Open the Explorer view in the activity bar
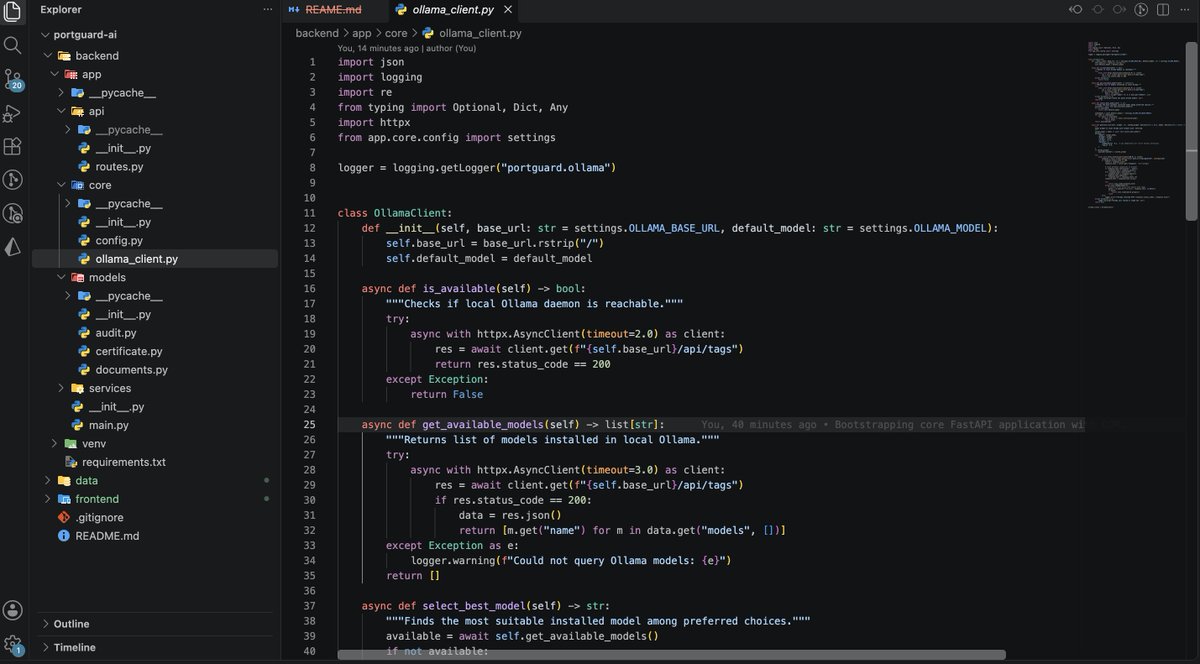This screenshot has width=1200, height=664. 13,12
